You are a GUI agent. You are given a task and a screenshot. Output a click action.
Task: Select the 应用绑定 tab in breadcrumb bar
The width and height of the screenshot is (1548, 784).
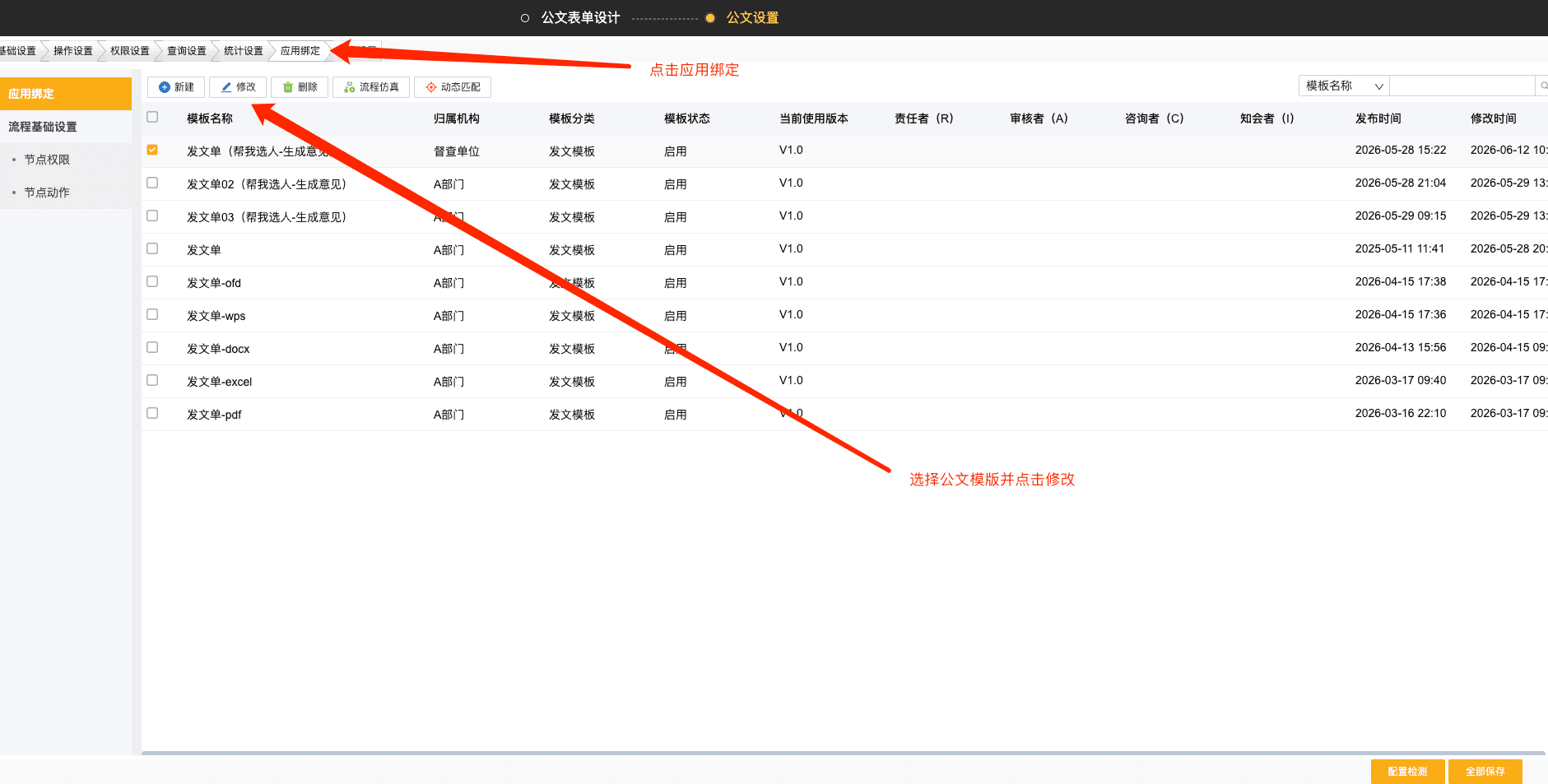(300, 51)
